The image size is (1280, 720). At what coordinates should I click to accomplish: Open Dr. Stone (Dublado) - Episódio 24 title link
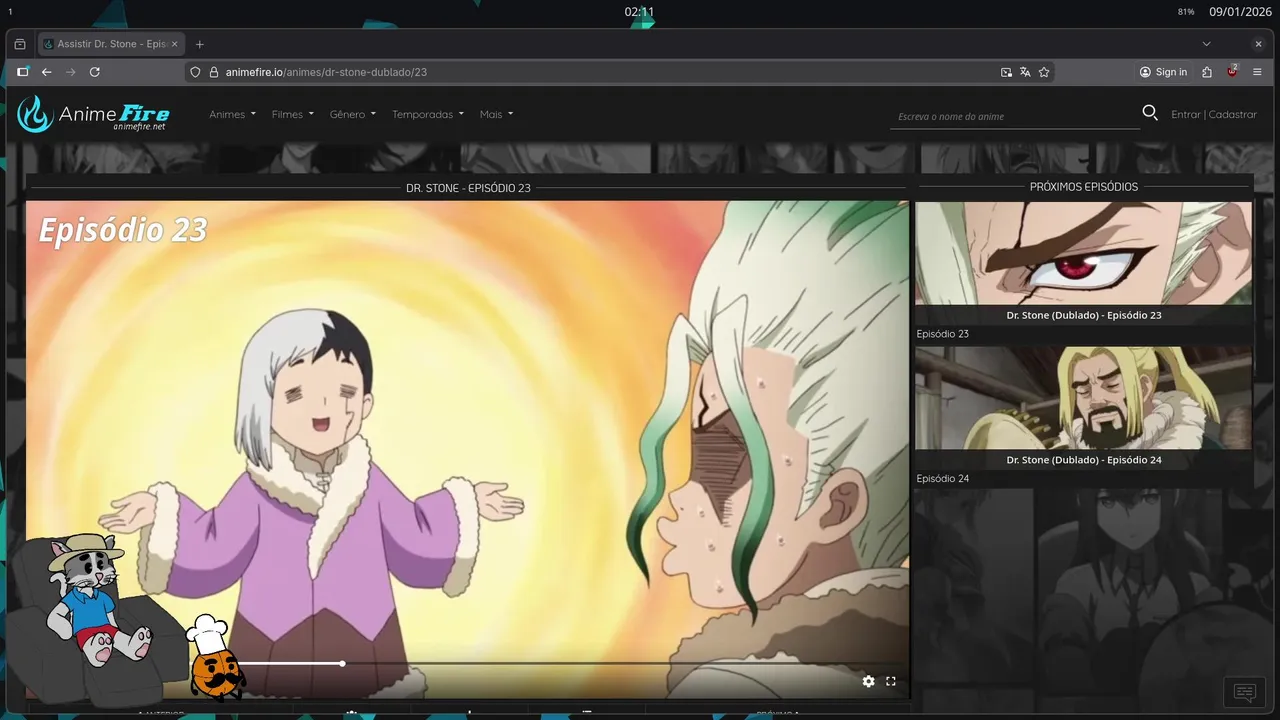(x=1084, y=460)
